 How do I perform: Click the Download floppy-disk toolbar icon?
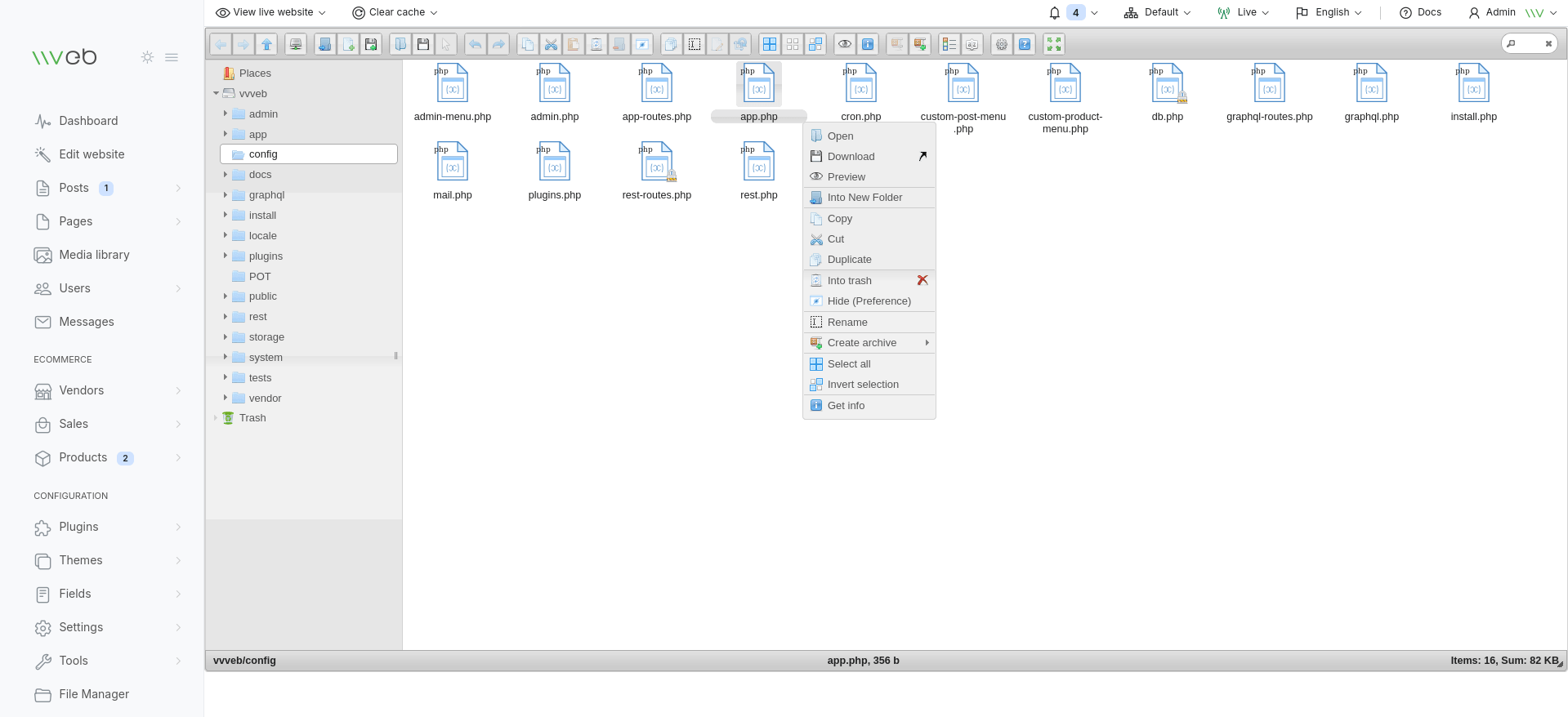point(423,44)
